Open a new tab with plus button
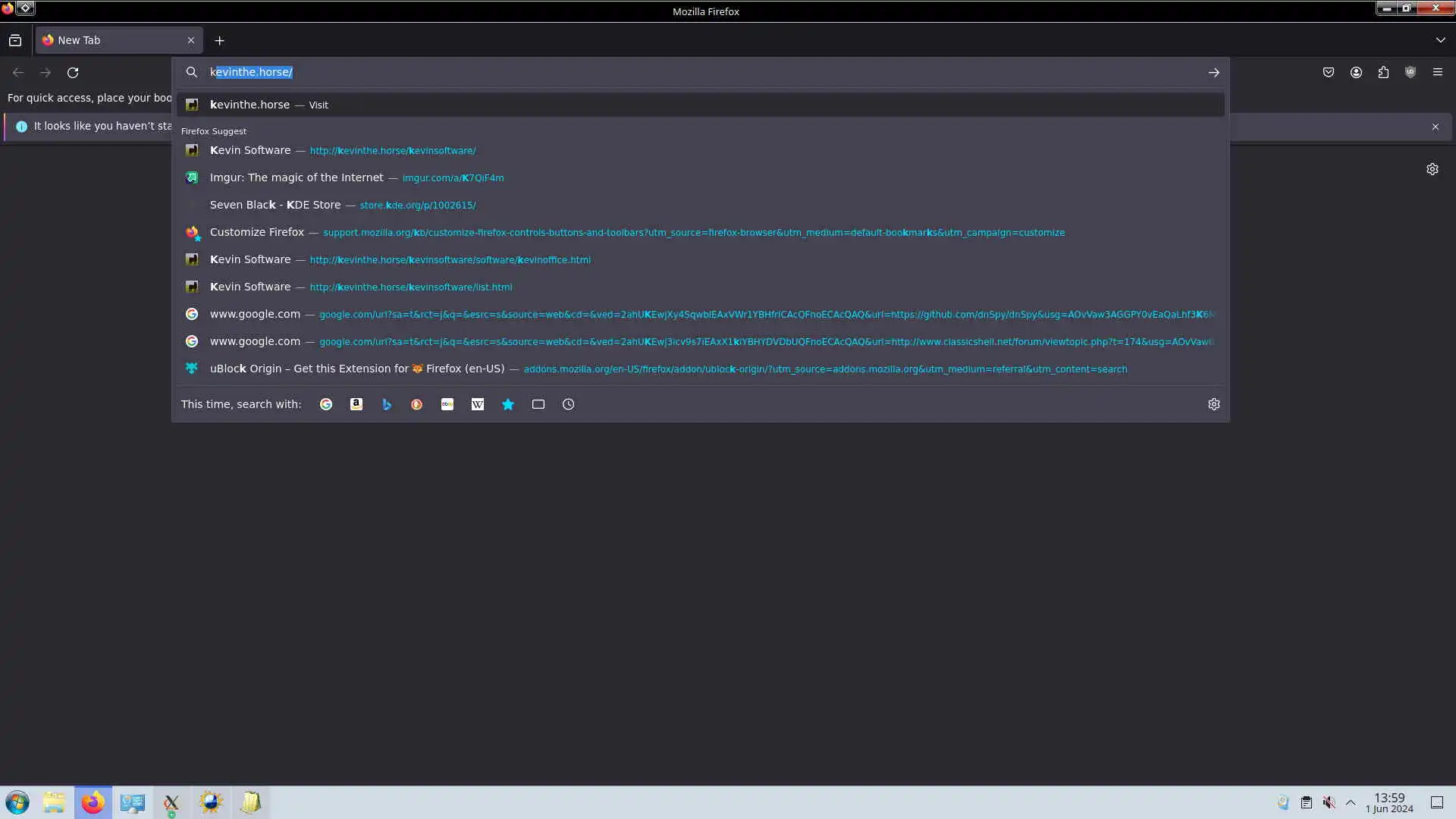This screenshot has height=819, width=1456. click(x=219, y=40)
